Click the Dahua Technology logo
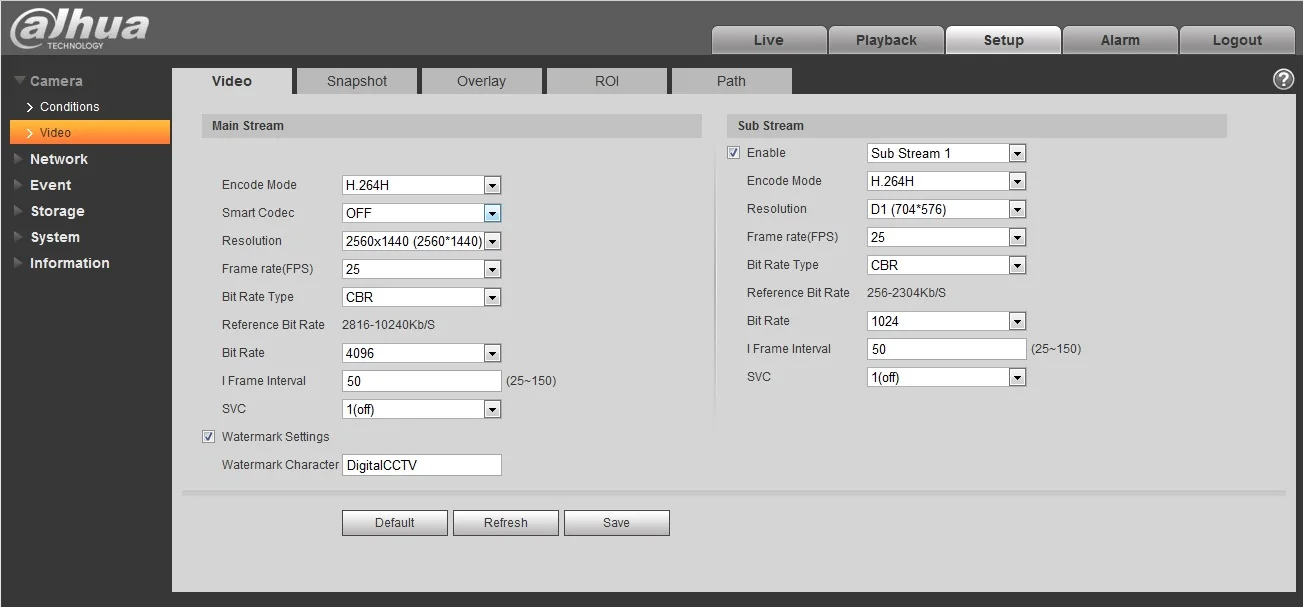Viewport: 1303px width, 607px height. (x=80, y=29)
